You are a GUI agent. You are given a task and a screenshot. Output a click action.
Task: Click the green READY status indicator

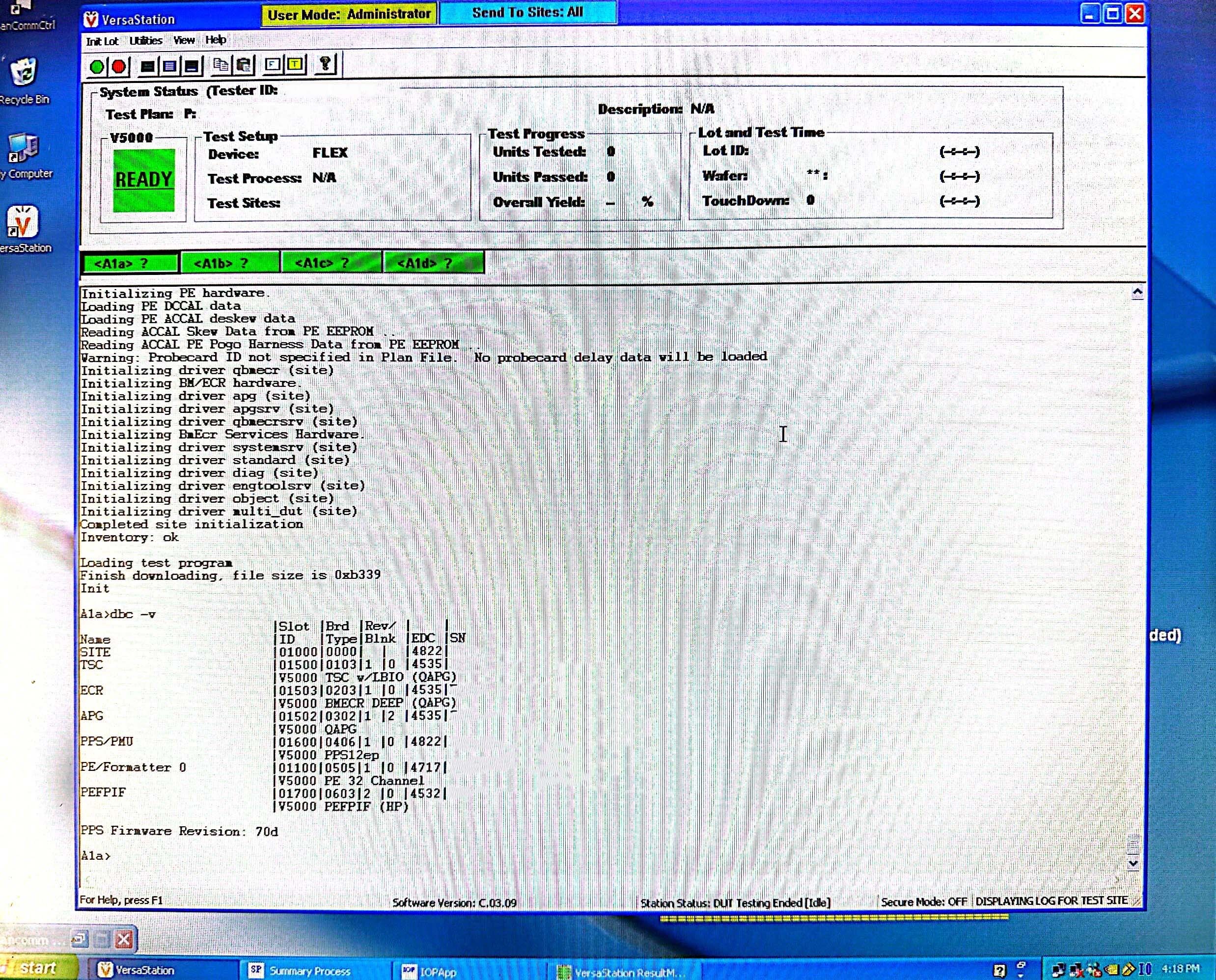[x=144, y=180]
